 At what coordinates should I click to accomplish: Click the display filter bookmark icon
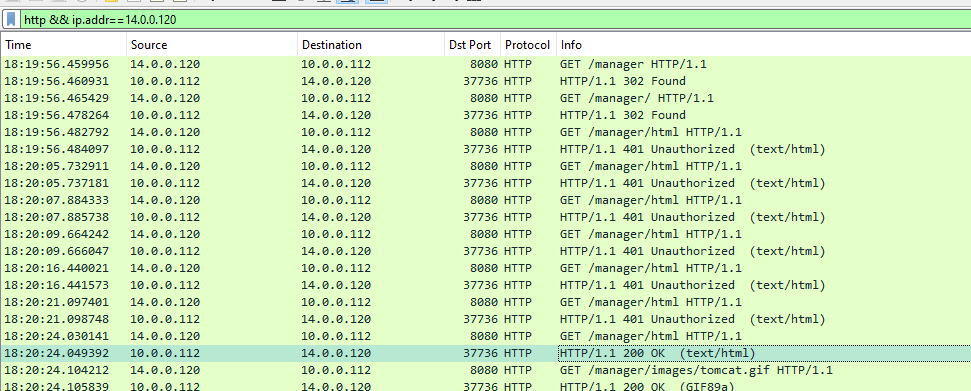click(x=11, y=20)
